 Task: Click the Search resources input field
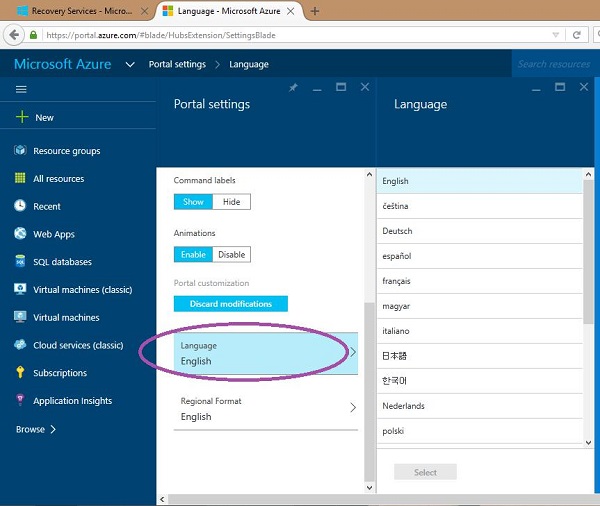(x=553, y=64)
